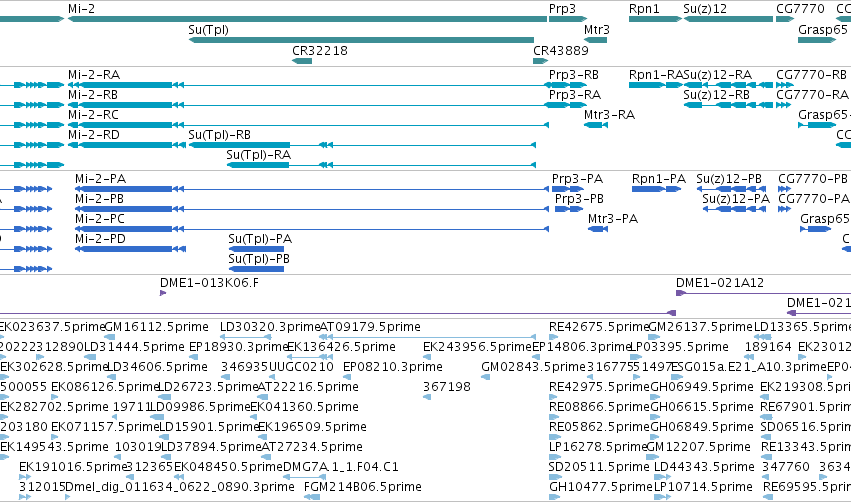Select the CG7770-RA transcript
851x502 pixels.
click(x=783, y=105)
